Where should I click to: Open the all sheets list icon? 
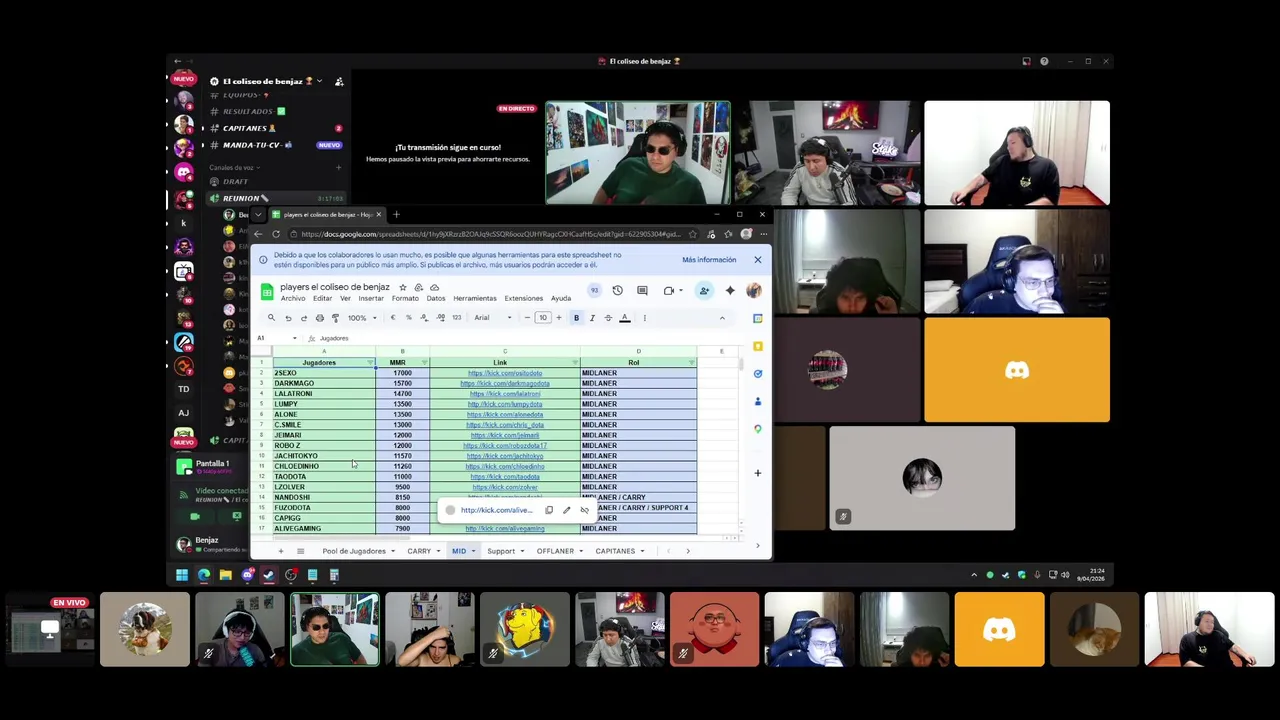(x=300, y=551)
